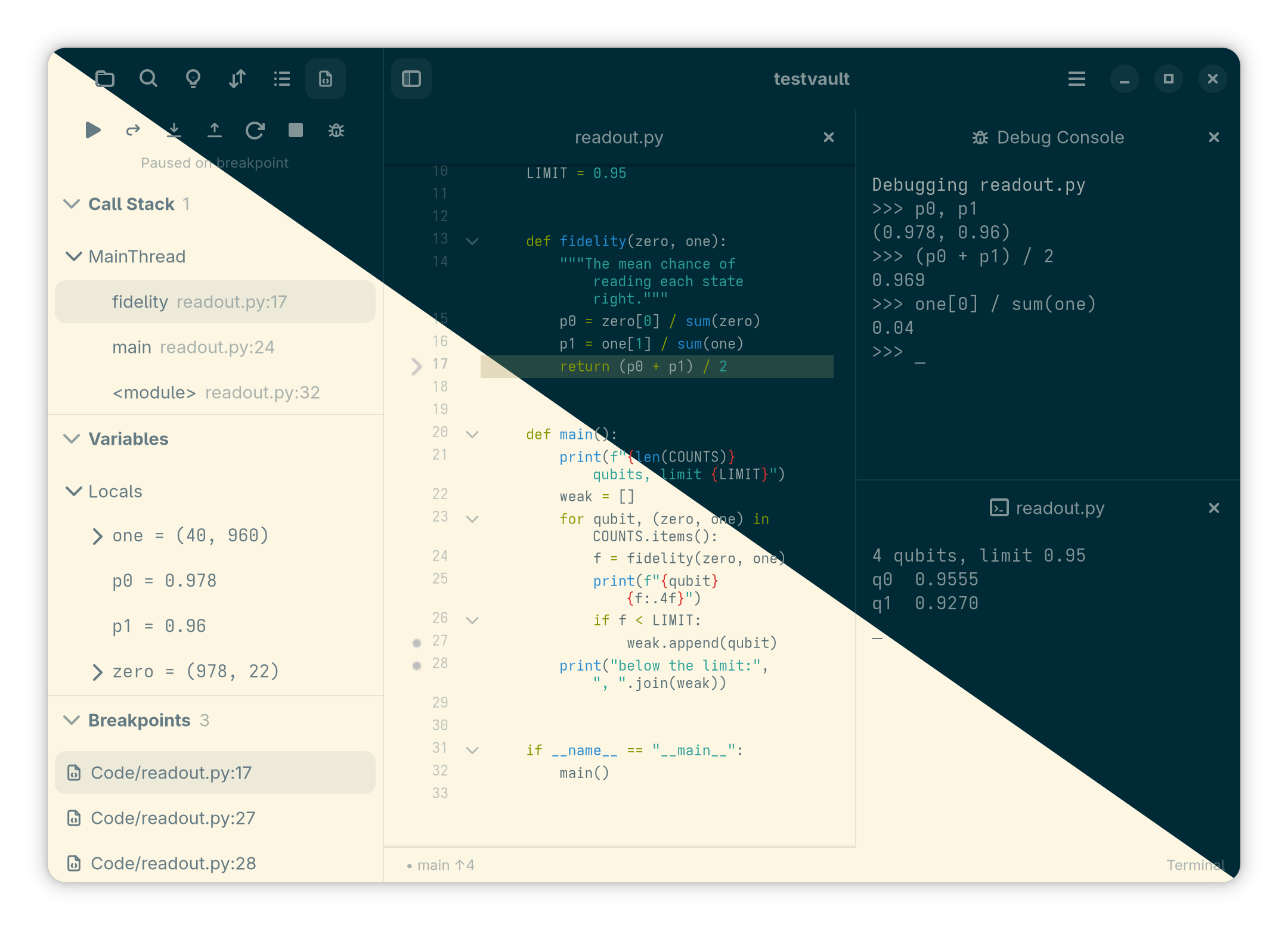Select the <module> readout.py:32 stack frame
1288x930 pixels.
coord(215,392)
